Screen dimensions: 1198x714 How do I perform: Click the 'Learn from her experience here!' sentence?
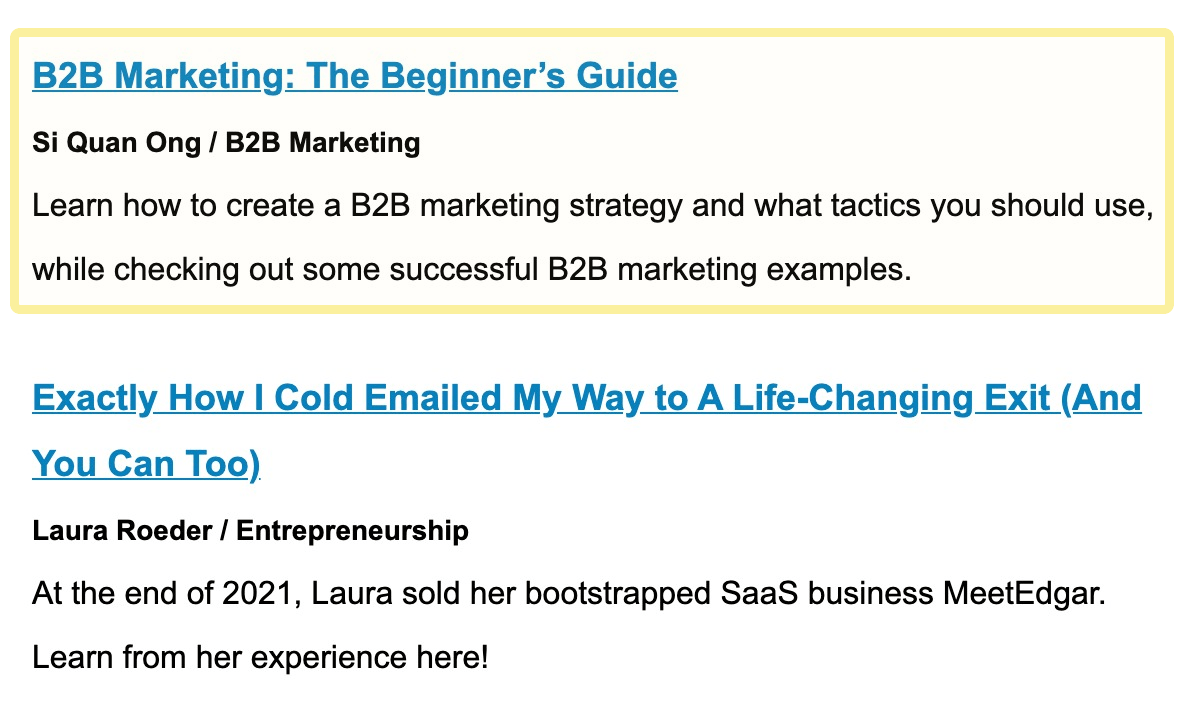(260, 657)
